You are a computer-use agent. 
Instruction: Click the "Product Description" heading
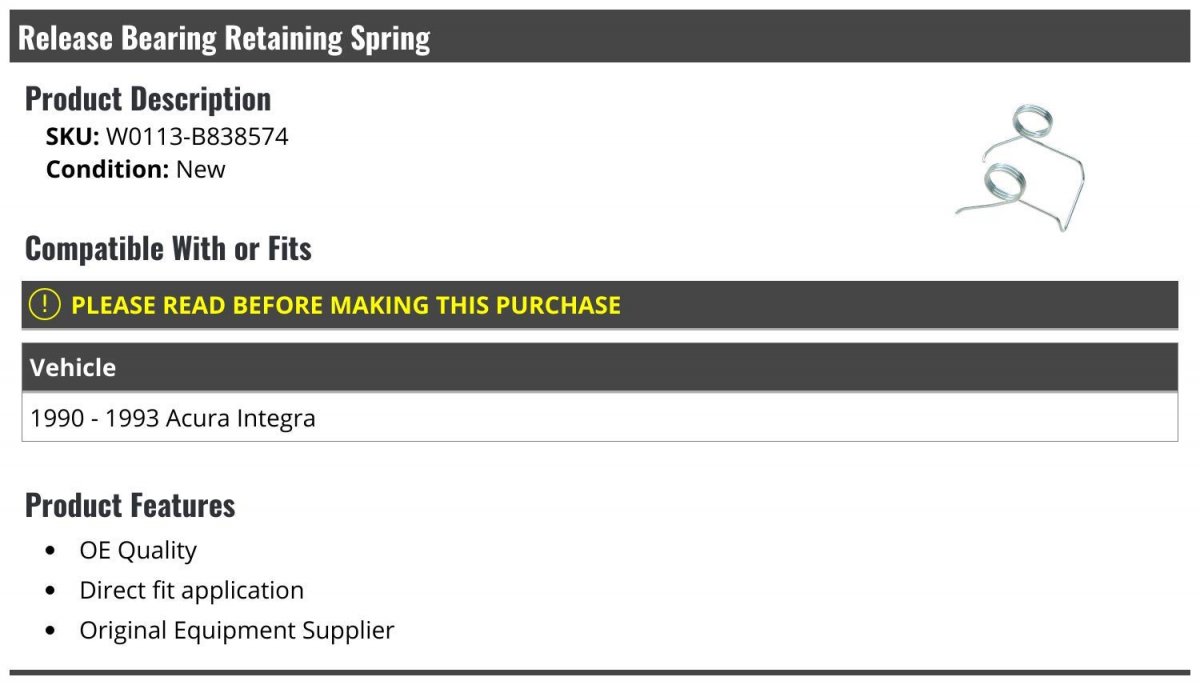(x=148, y=98)
